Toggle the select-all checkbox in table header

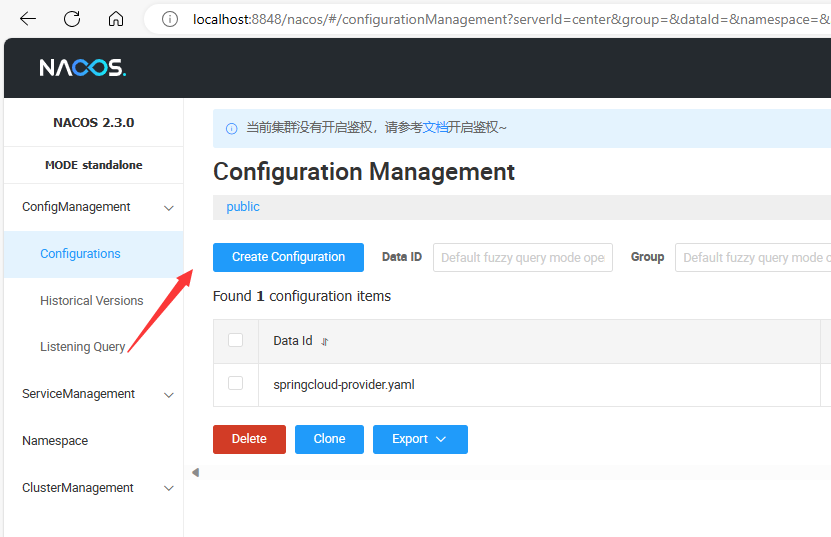(x=236, y=340)
